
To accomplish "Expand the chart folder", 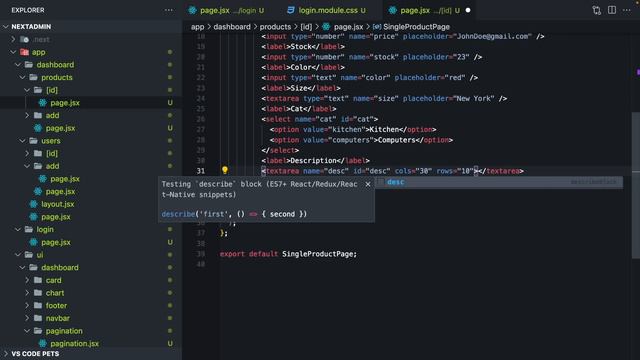I will click(x=27, y=293).
